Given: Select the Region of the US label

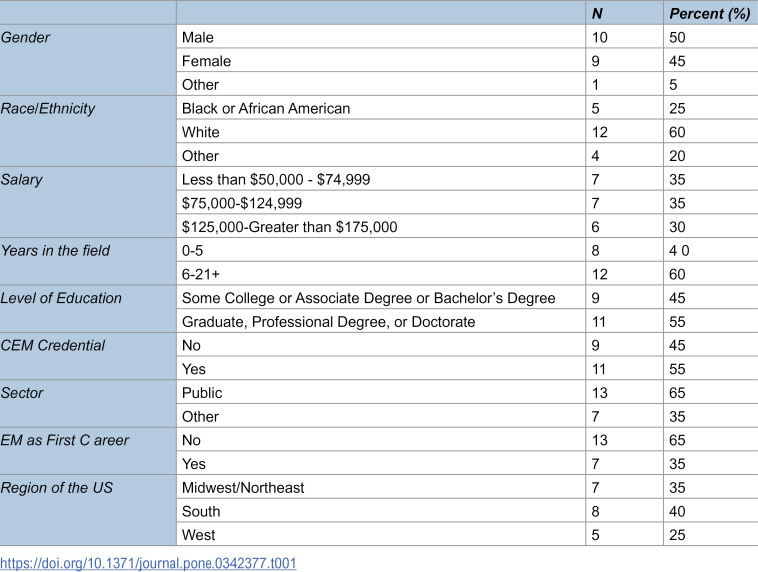Looking at the screenshot, I should point(56,487).
